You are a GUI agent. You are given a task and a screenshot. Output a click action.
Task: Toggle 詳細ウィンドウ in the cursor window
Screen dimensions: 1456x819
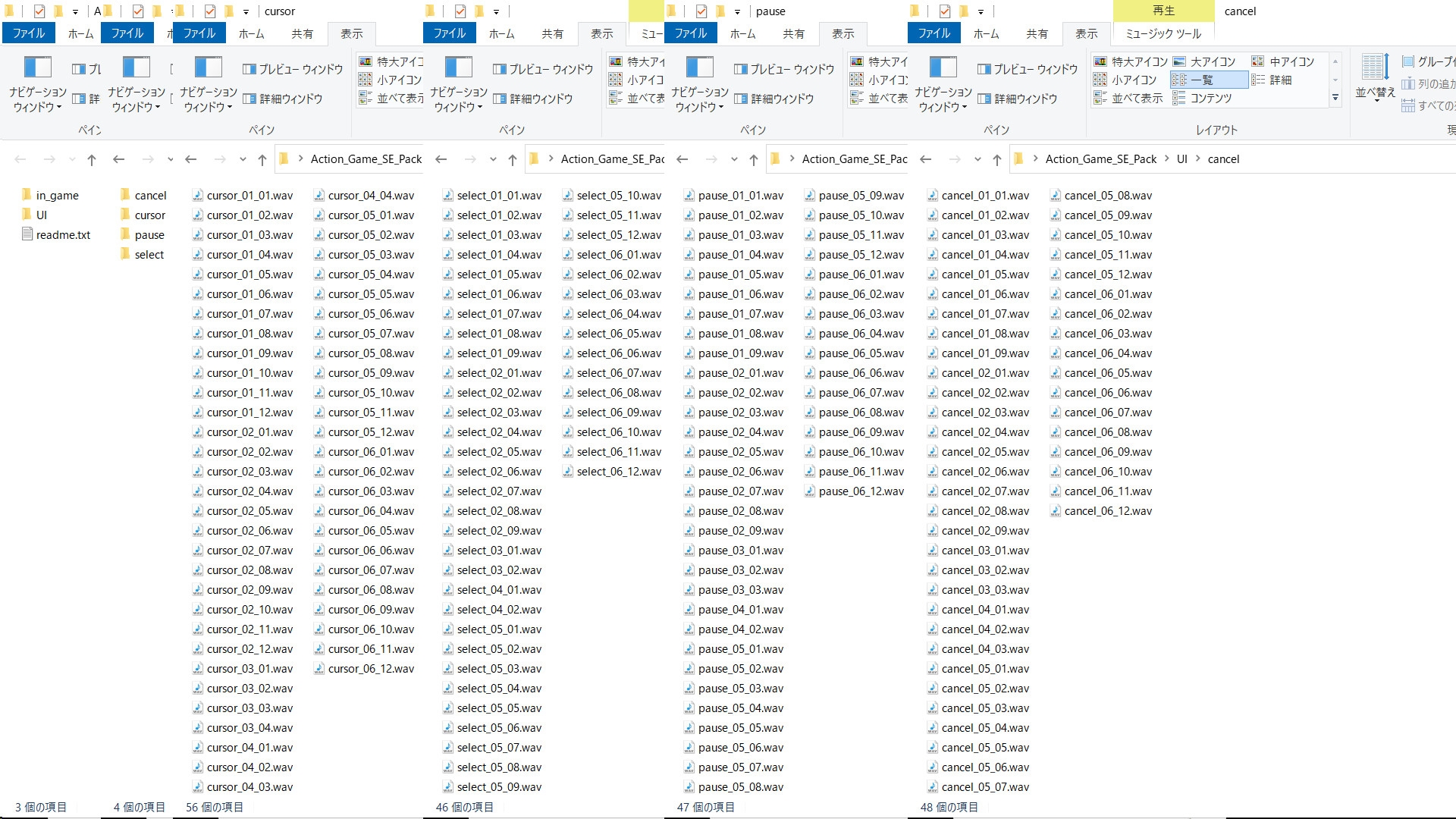[x=283, y=99]
